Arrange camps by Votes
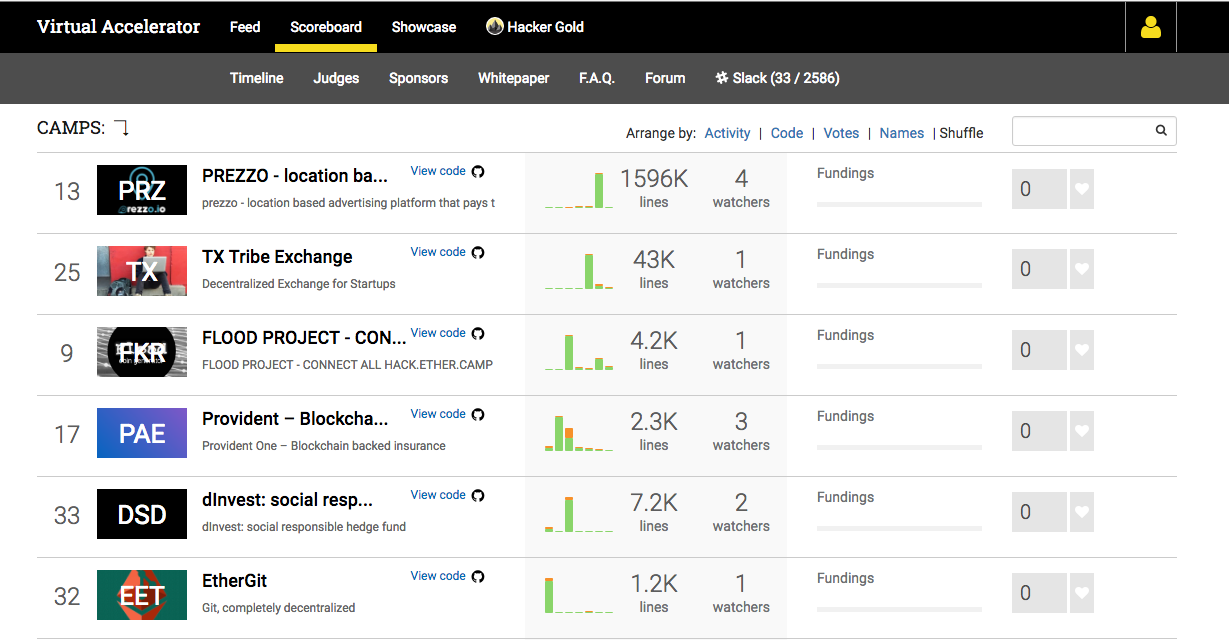Viewport: 1229px width, 640px height. pos(841,133)
